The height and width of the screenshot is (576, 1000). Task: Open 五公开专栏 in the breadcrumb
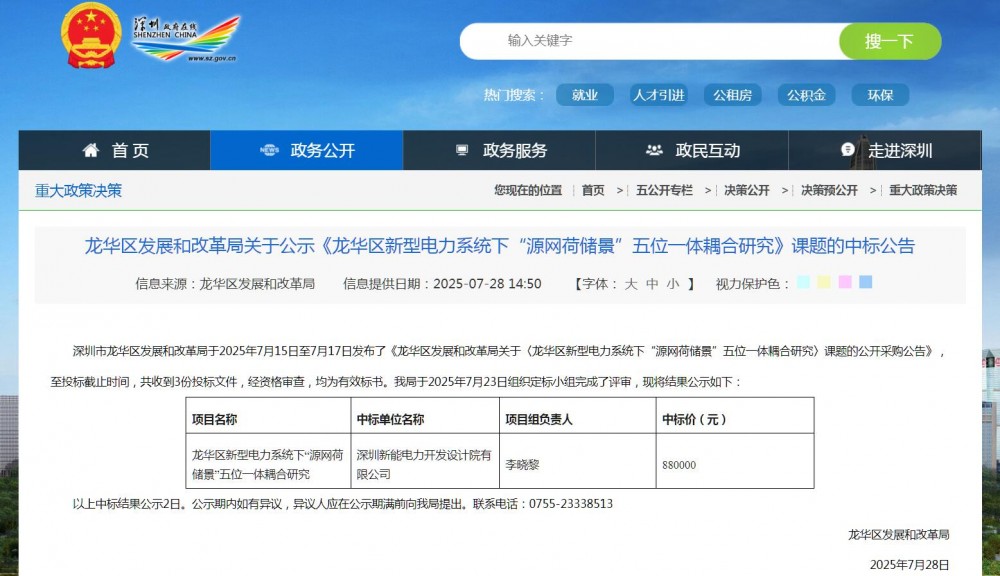coord(664,190)
